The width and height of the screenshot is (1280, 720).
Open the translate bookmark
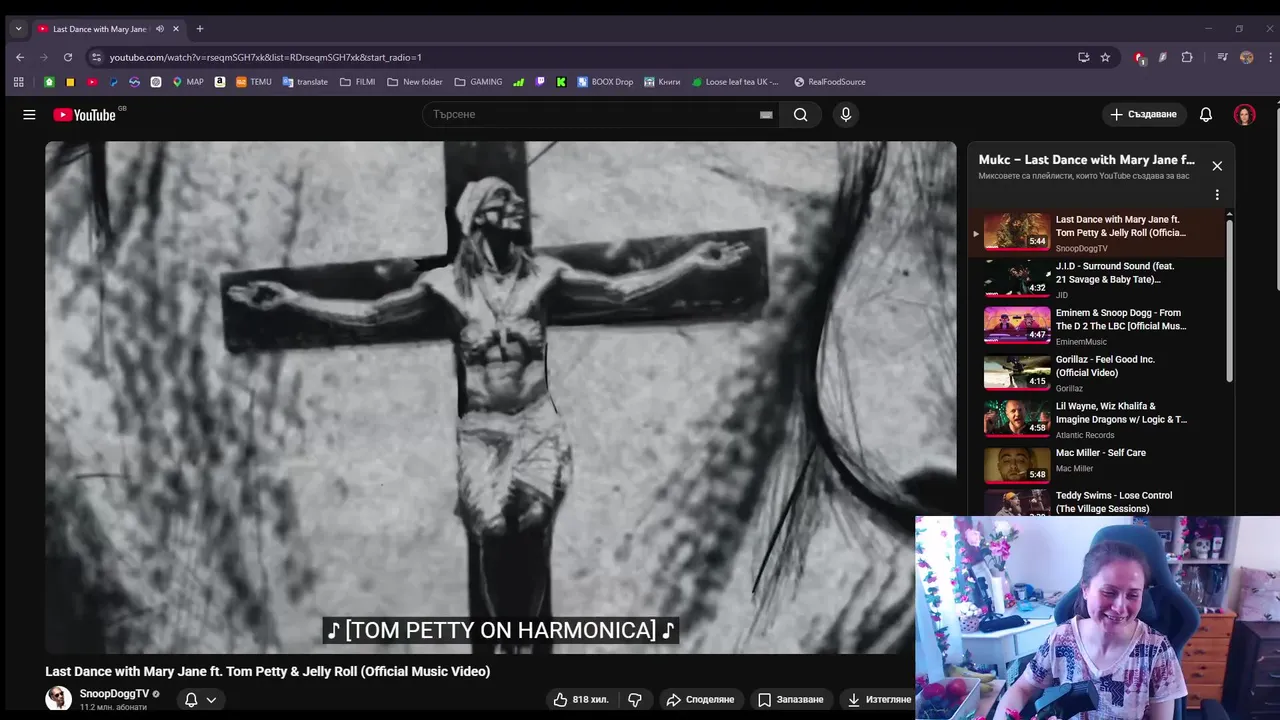coord(305,82)
